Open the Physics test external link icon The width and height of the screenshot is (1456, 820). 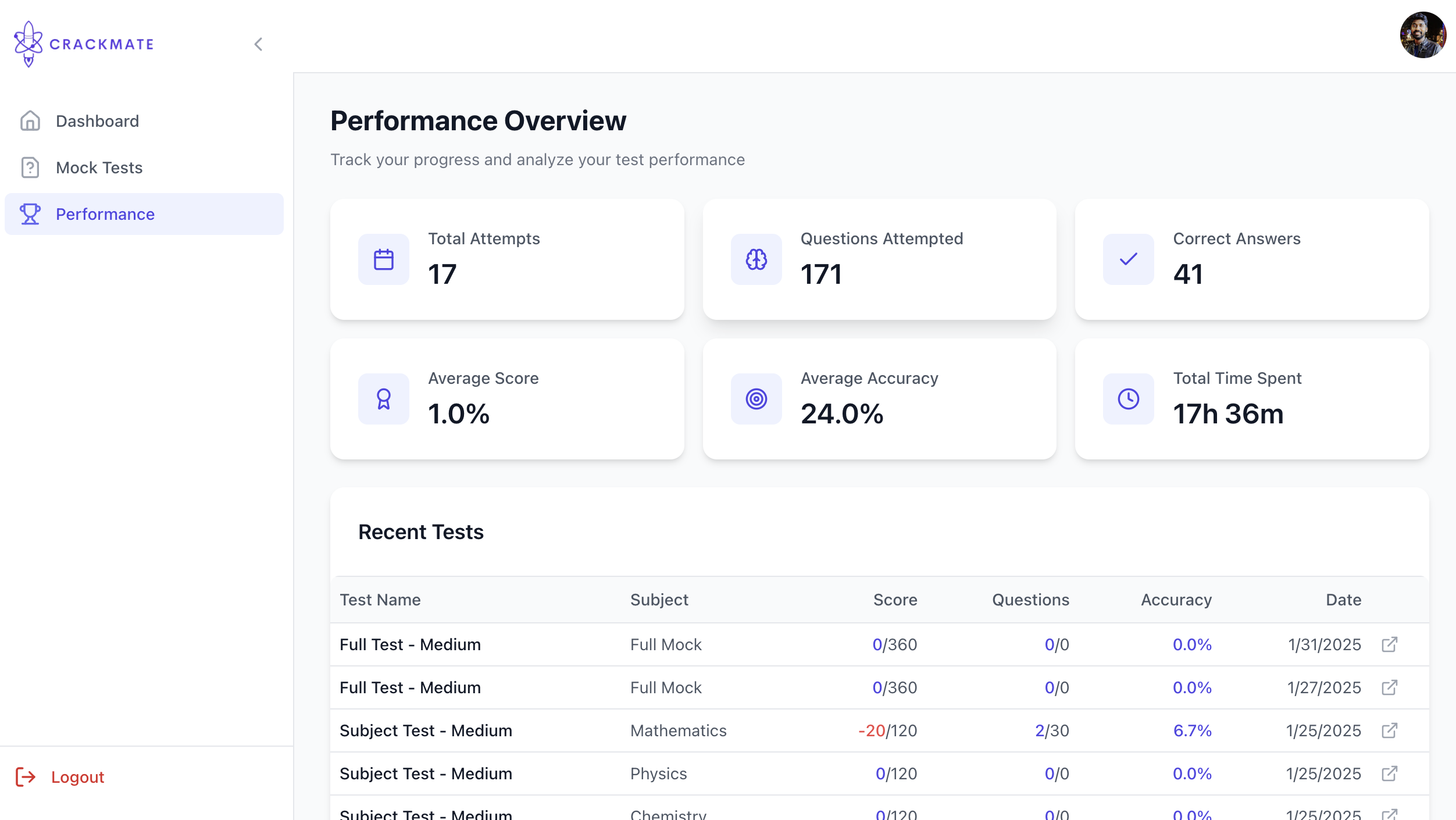point(1389,773)
